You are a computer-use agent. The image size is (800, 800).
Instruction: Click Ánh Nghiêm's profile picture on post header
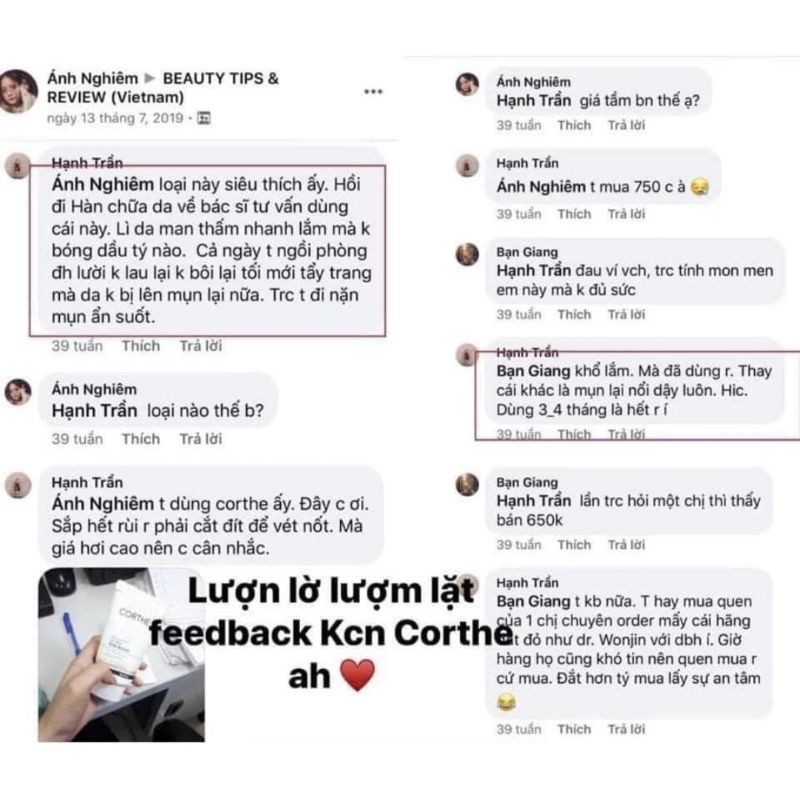point(18,91)
